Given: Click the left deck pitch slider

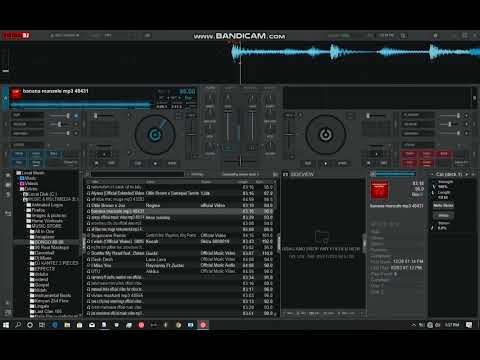Looking at the screenshot, I should (191, 136).
